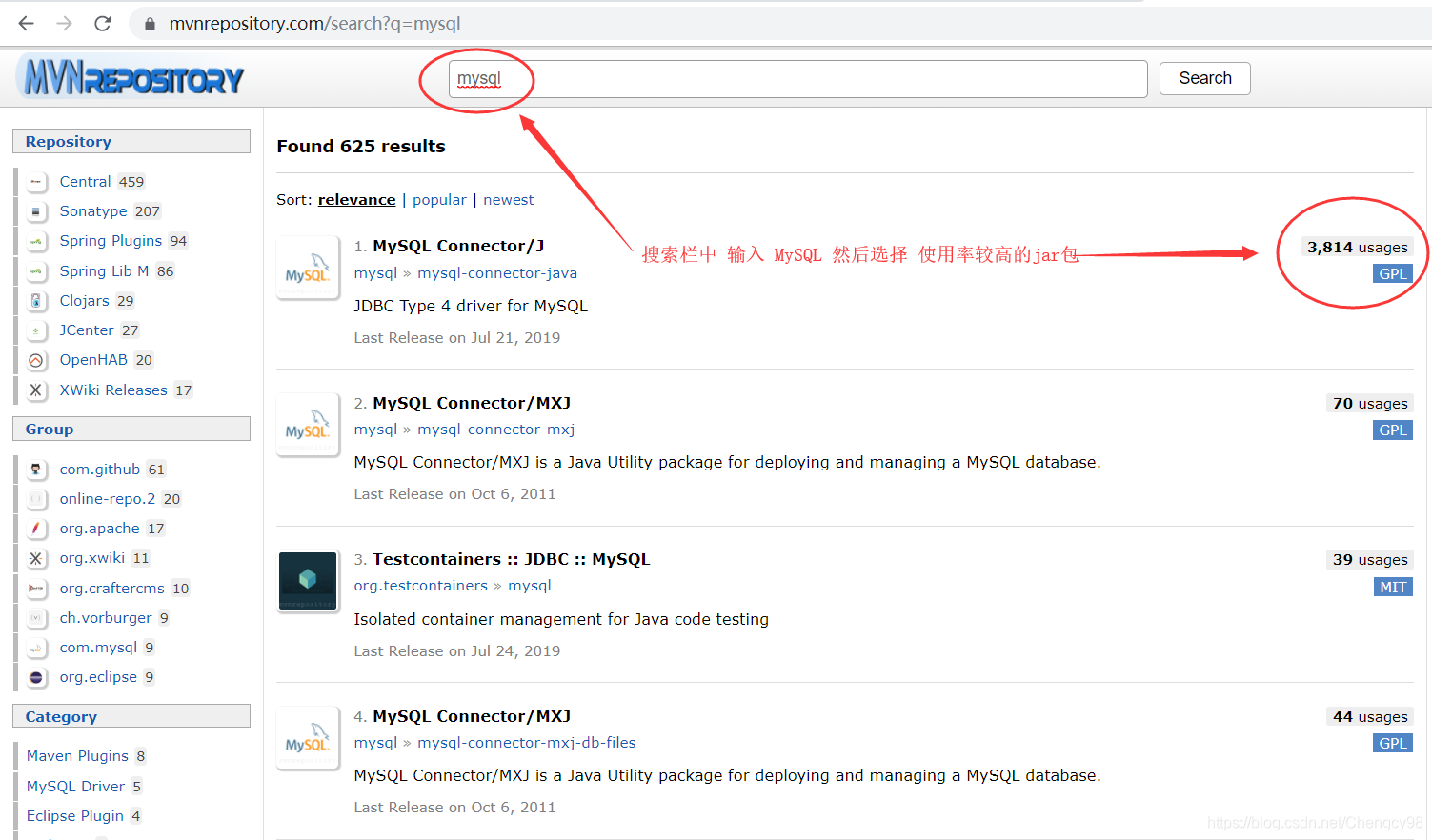Screen dimensions: 1432x840
Task: Open the mysql-connector-mxj-db-files artifact link
Action: point(526,743)
